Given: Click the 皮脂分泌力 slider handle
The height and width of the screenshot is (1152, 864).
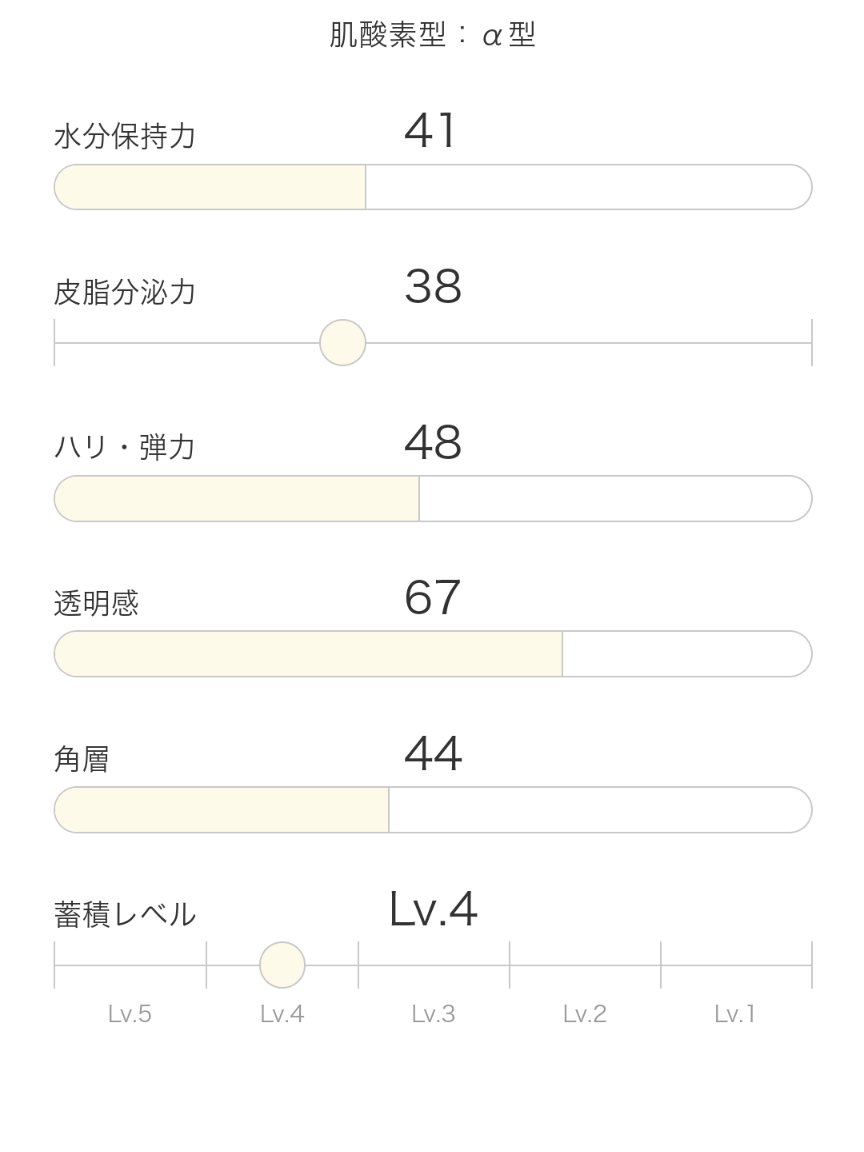Looking at the screenshot, I should coord(341,342).
